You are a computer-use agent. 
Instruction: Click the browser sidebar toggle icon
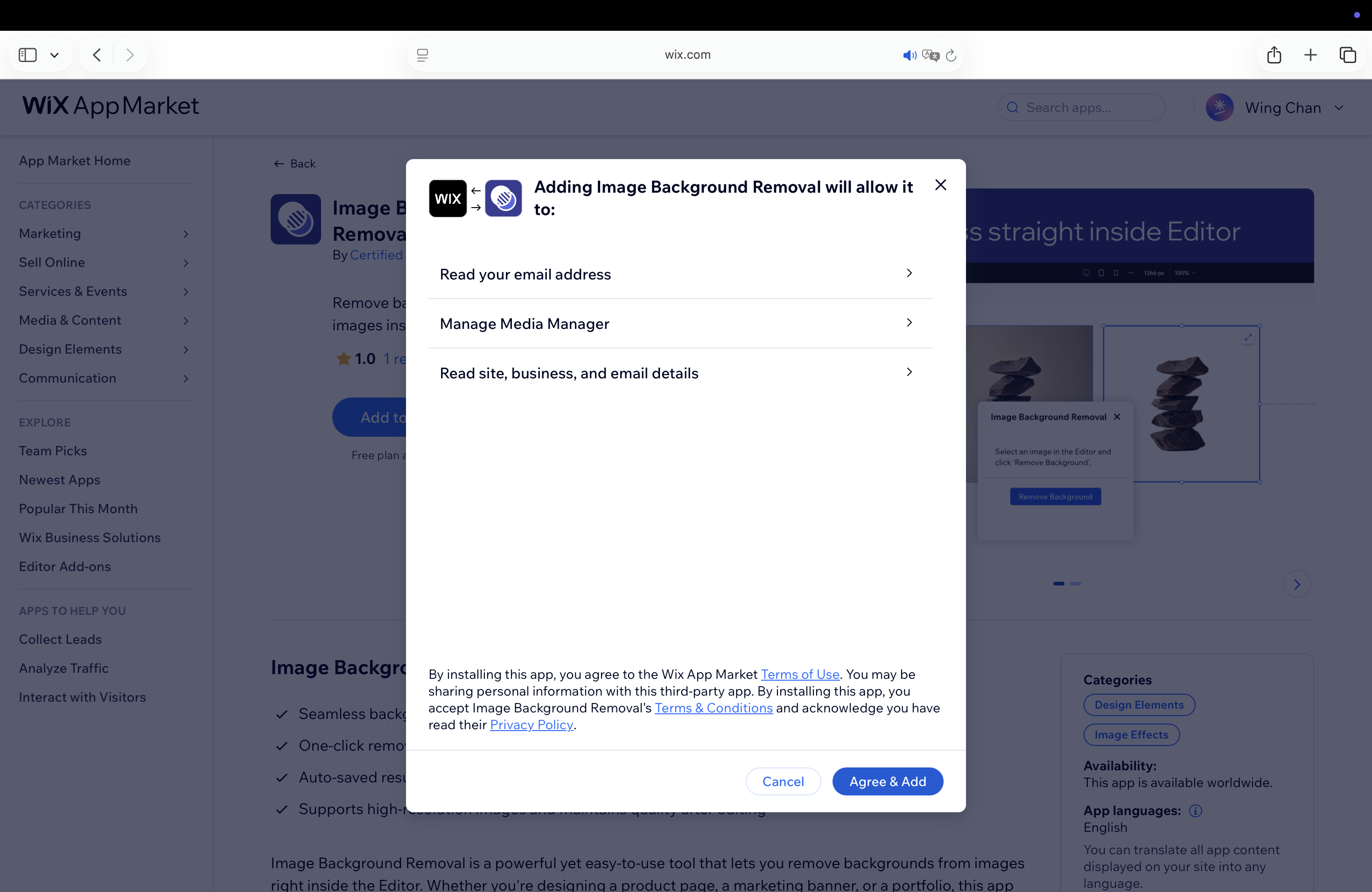tap(28, 55)
